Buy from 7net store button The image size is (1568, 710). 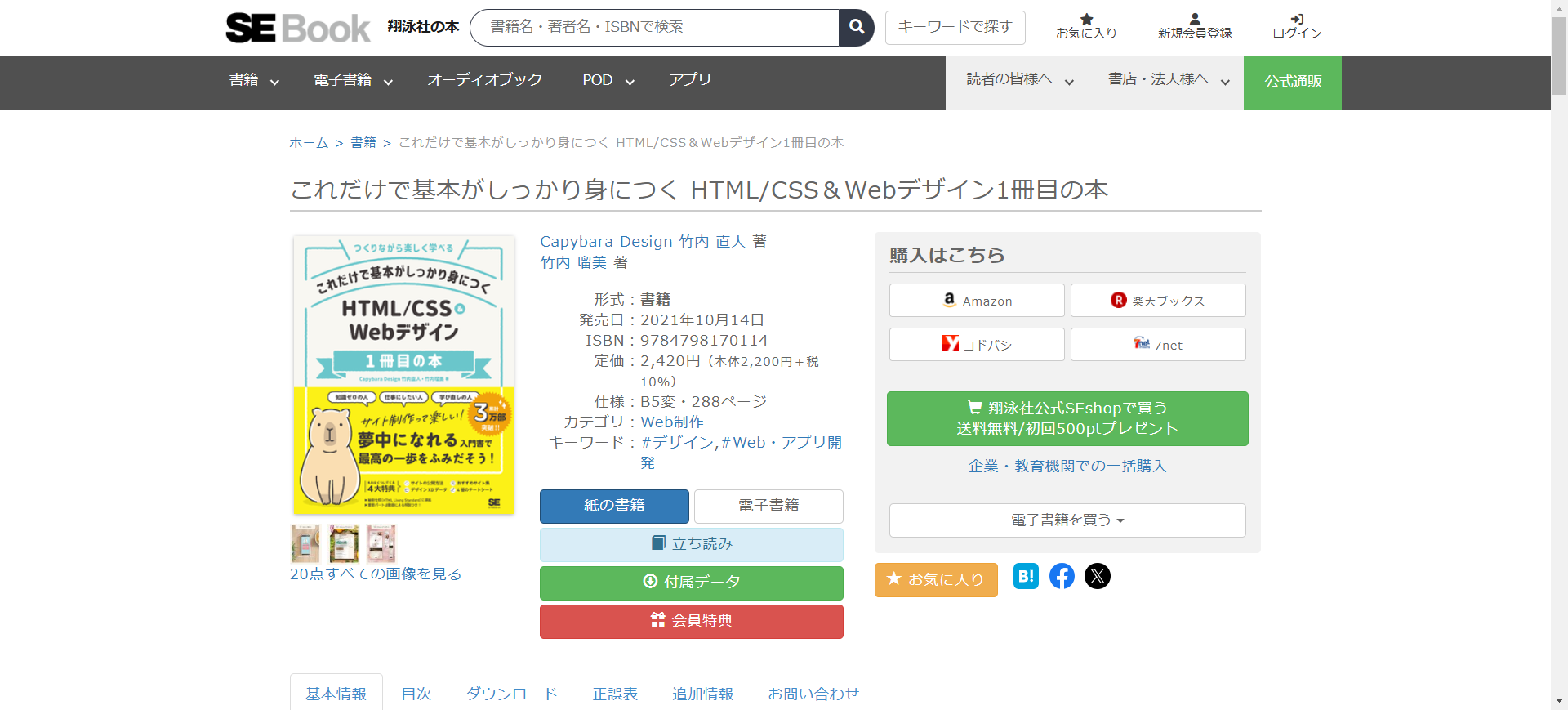(x=1158, y=345)
